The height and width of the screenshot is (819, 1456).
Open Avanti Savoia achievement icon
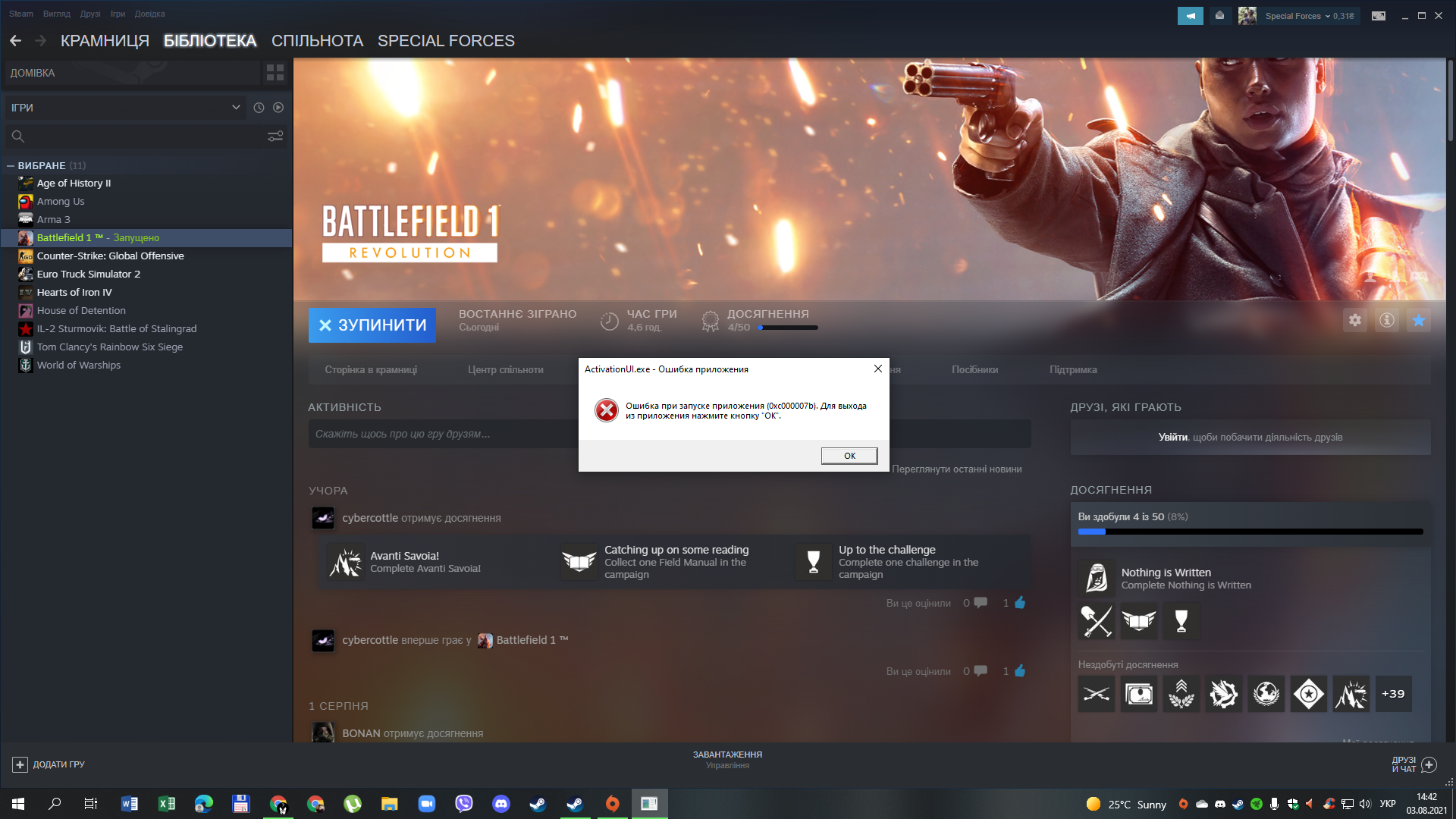click(x=346, y=562)
